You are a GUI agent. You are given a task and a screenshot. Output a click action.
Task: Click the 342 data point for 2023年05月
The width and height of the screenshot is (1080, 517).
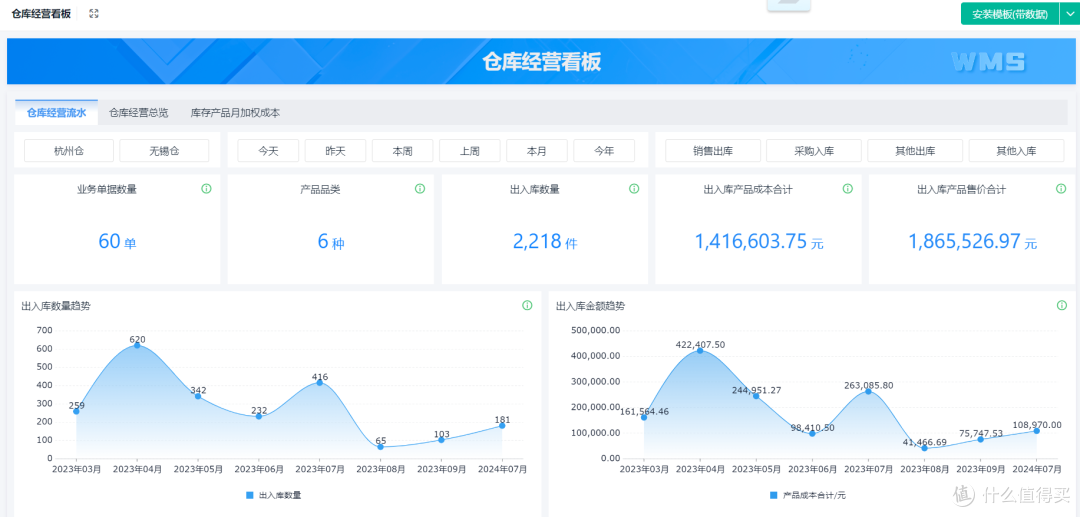pos(198,396)
